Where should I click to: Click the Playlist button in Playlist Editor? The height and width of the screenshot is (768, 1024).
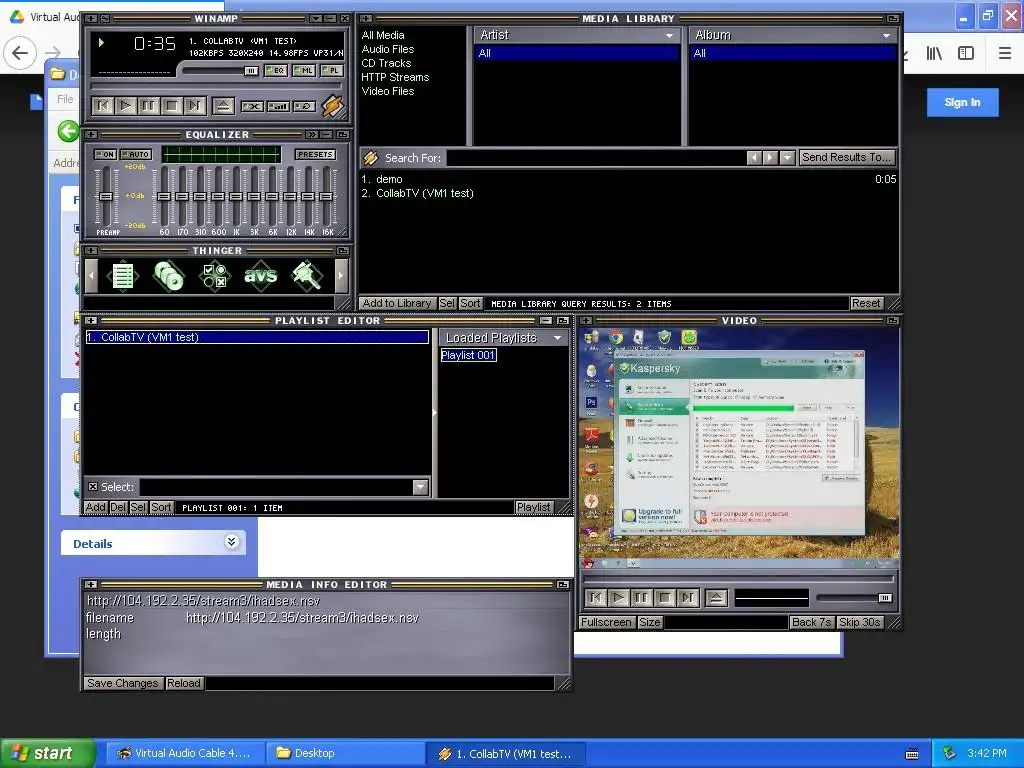pyautogui.click(x=534, y=507)
